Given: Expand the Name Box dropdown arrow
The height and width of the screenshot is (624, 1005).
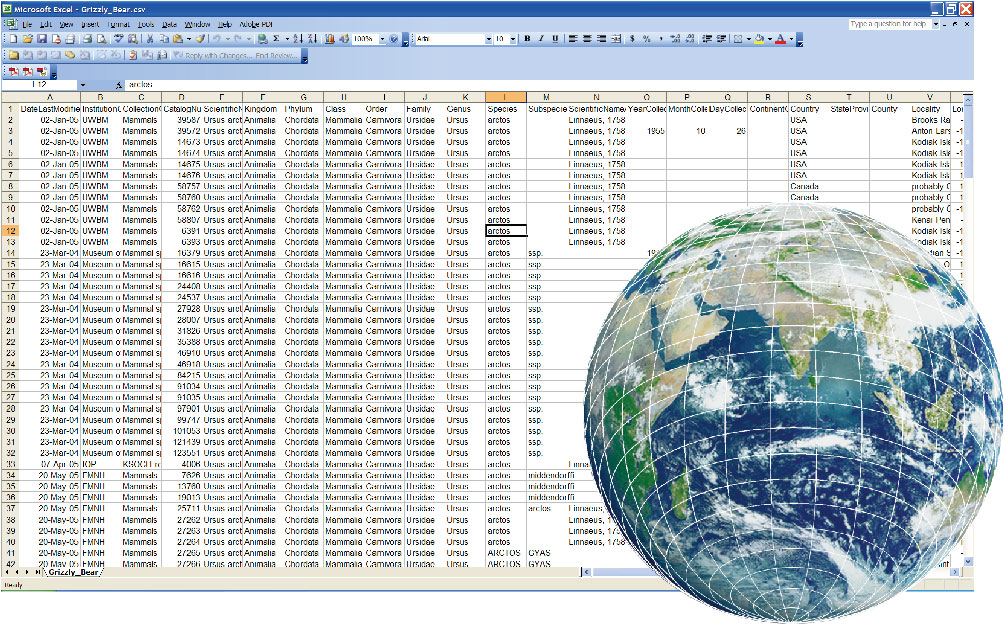Looking at the screenshot, I should 83,85.
